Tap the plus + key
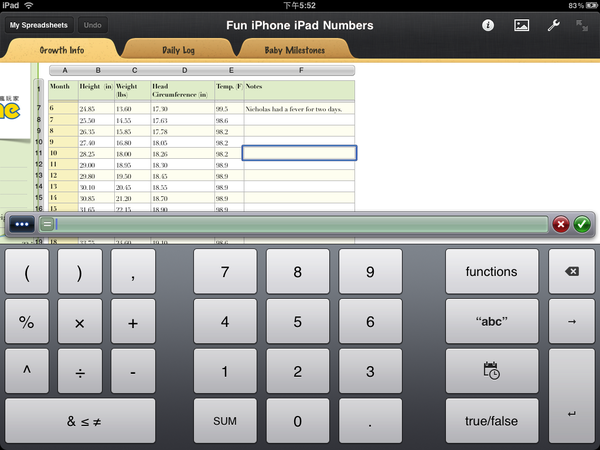This screenshot has width=600, height=450. tap(133, 321)
